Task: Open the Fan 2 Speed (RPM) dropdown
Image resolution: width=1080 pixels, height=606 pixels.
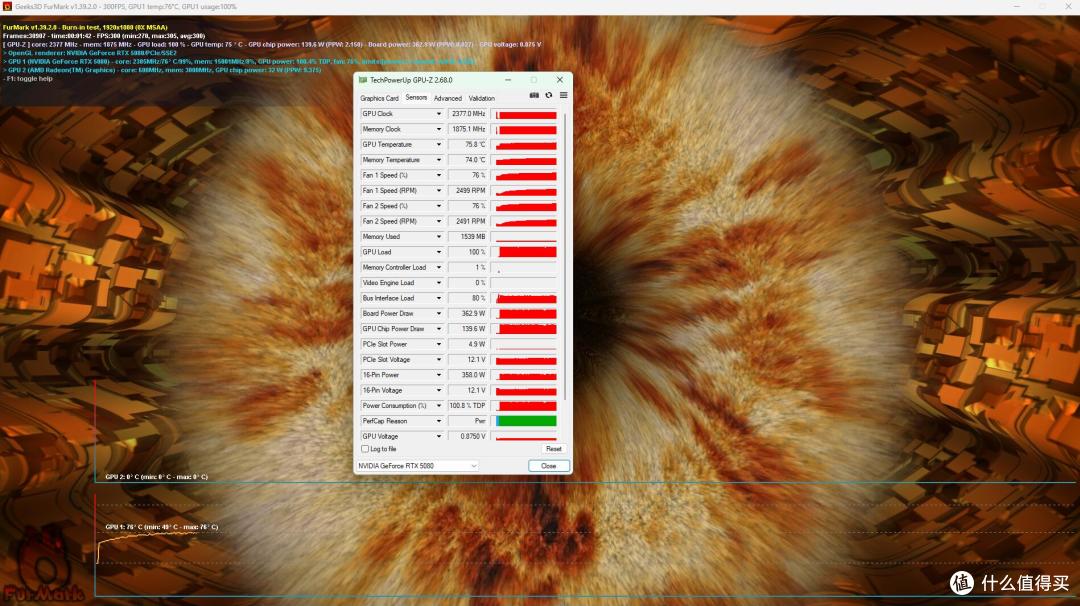Action: click(439, 222)
